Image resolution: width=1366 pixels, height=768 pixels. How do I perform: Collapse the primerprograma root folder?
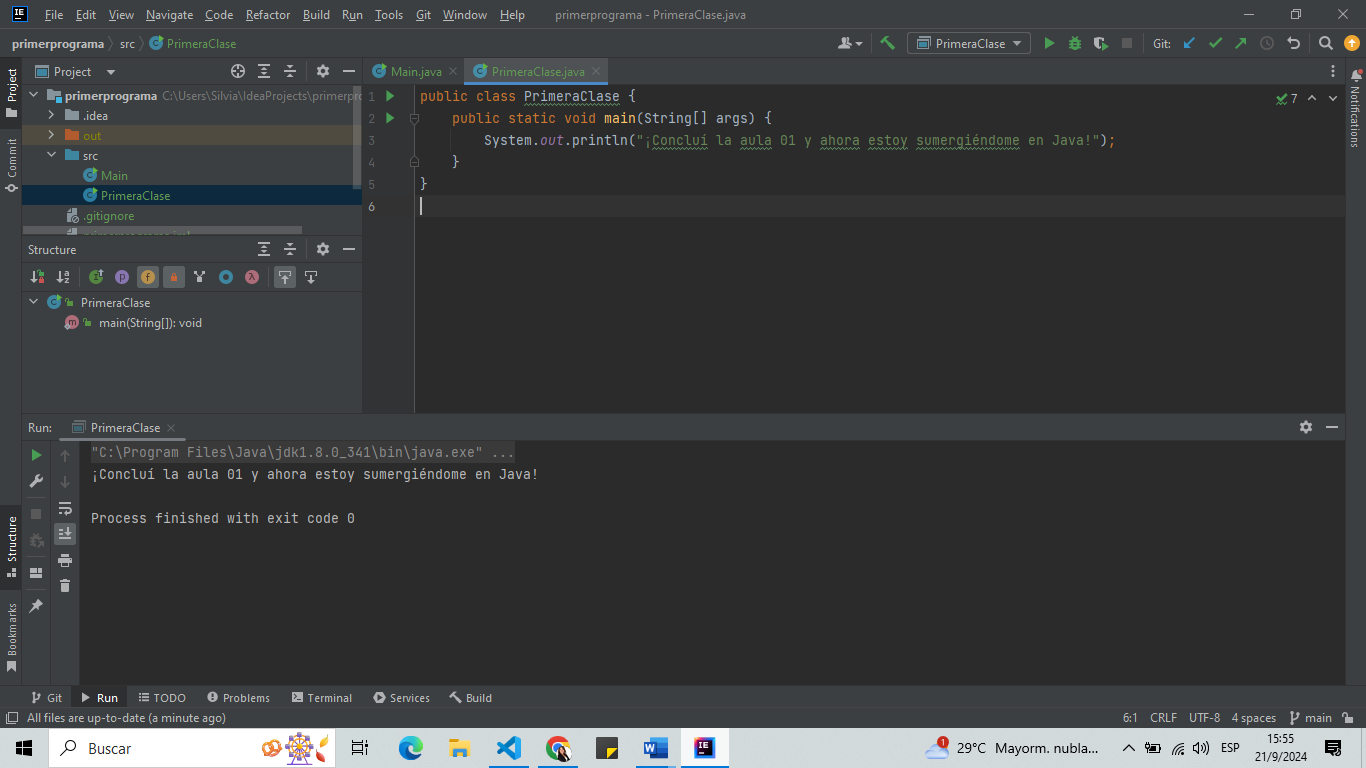click(34, 96)
